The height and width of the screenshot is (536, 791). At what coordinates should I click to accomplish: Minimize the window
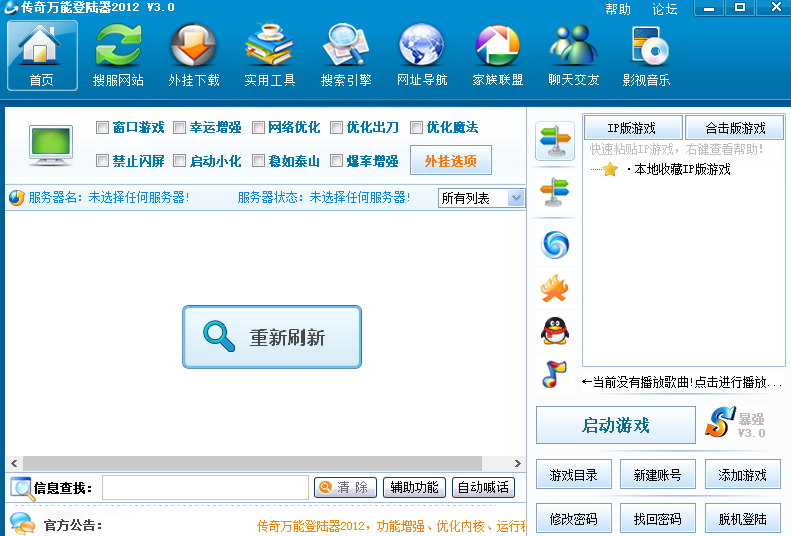(x=709, y=9)
